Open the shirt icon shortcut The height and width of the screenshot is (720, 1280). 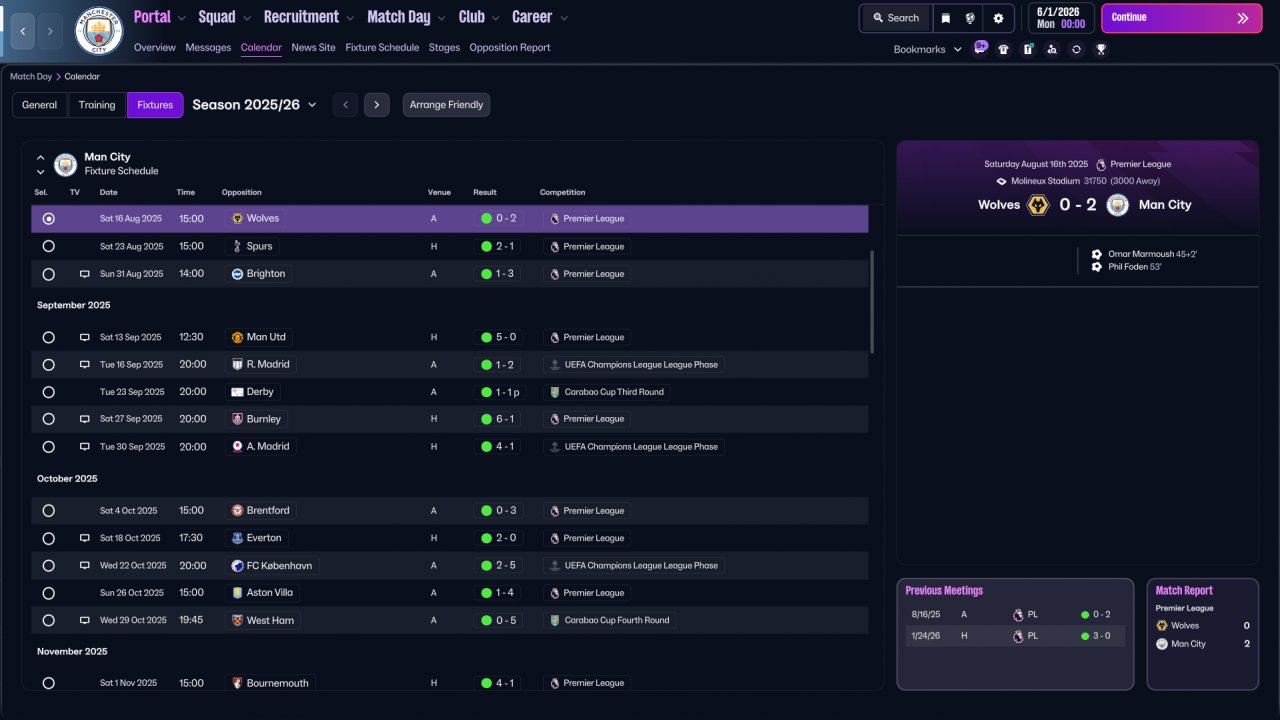point(1003,49)
